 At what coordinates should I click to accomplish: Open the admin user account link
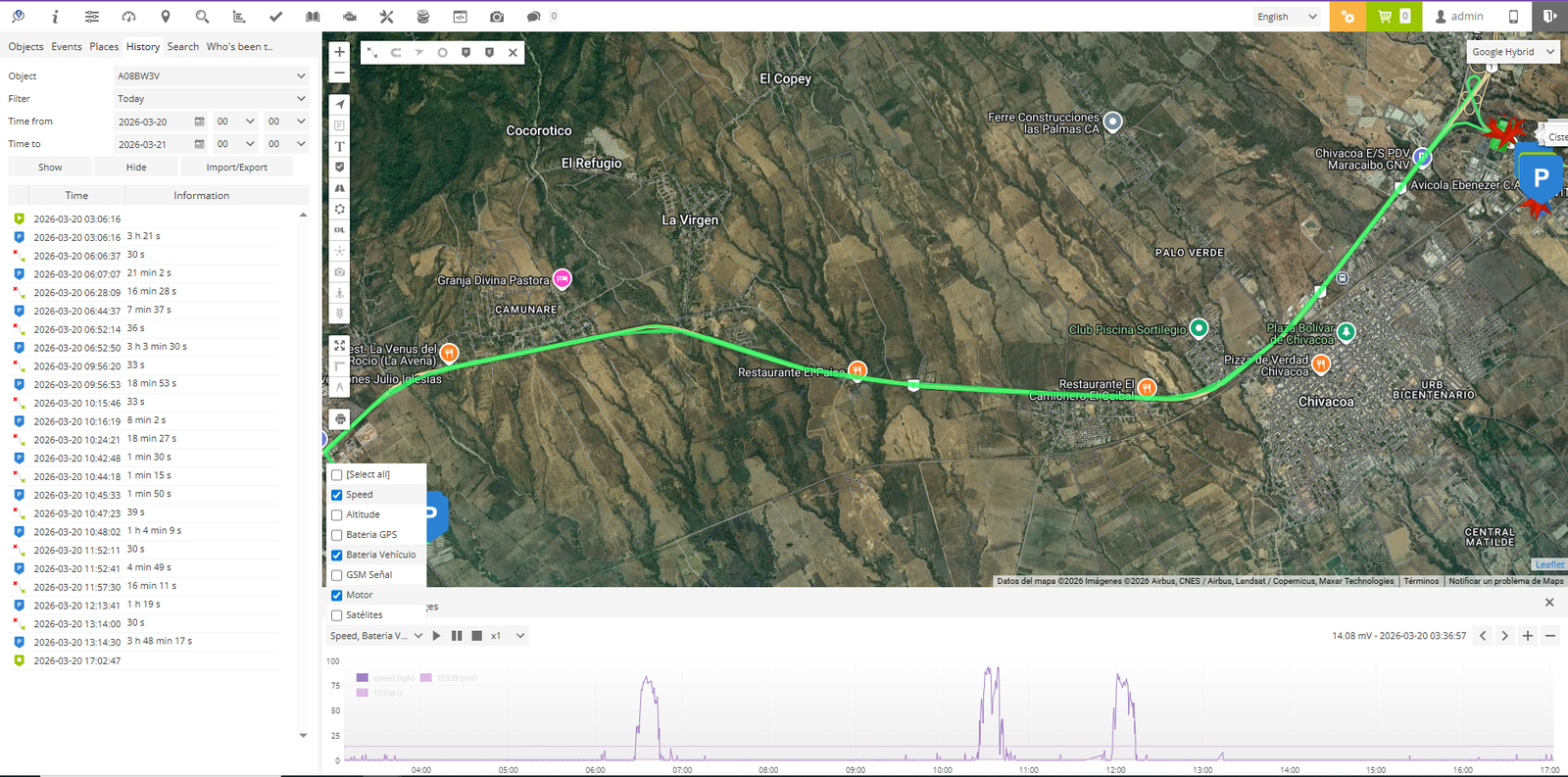point(1459,17)
